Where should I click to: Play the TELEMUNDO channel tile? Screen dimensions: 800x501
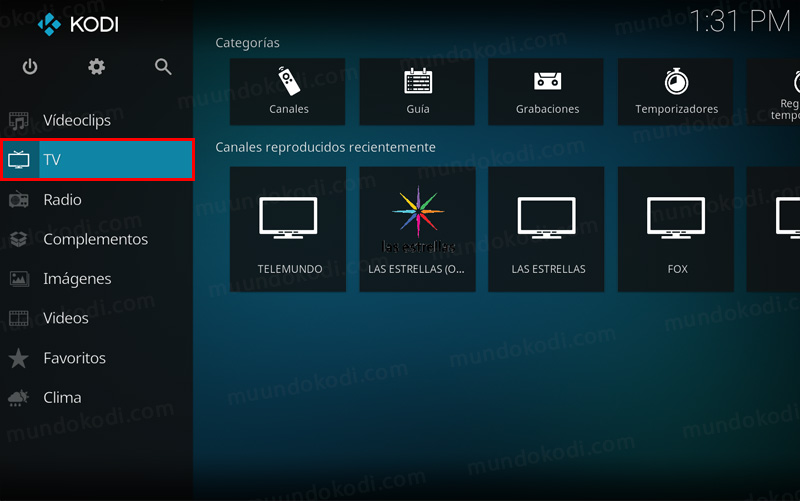(x=288, y=229)
